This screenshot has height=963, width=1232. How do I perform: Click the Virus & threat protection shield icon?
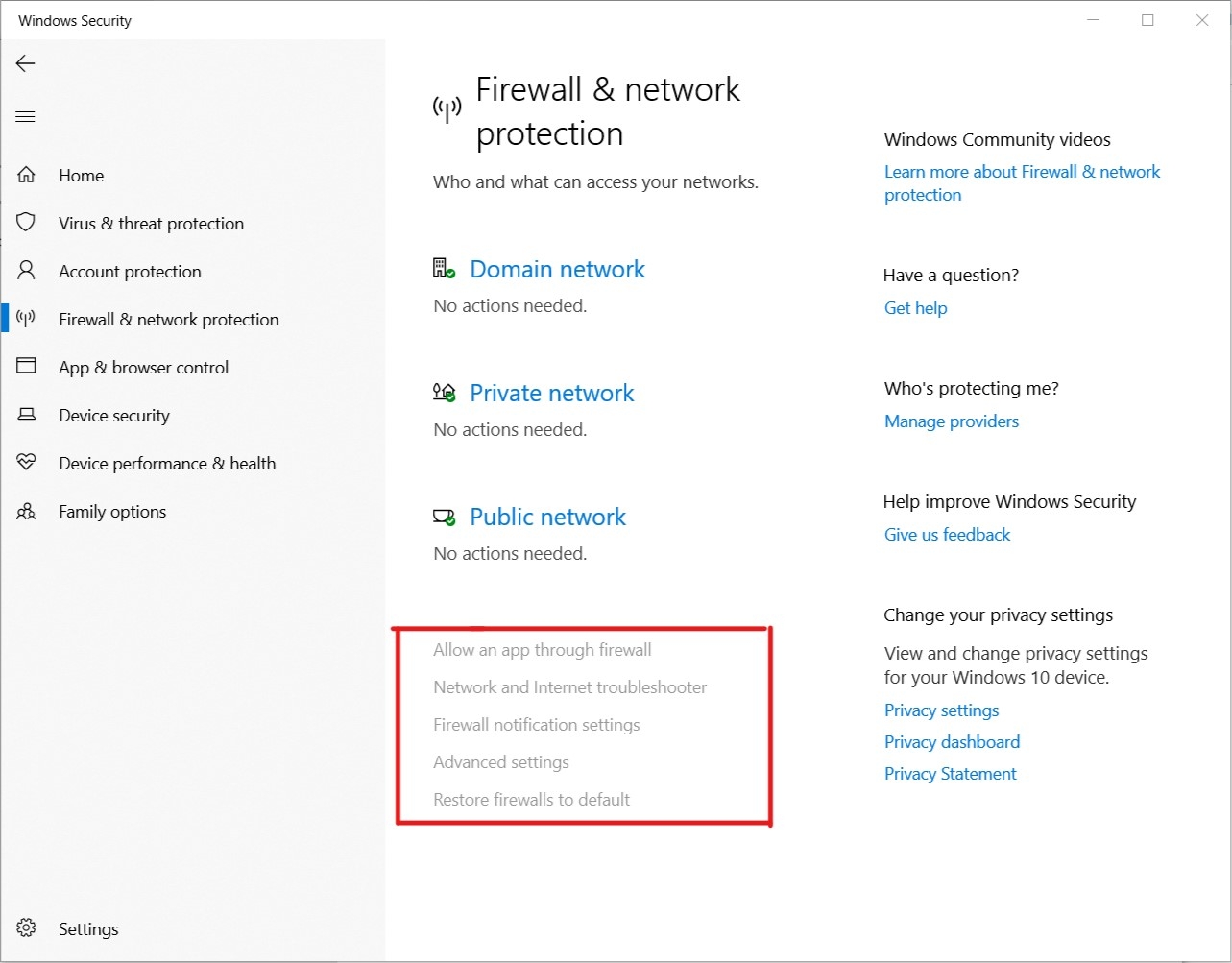tap(26, 223)
